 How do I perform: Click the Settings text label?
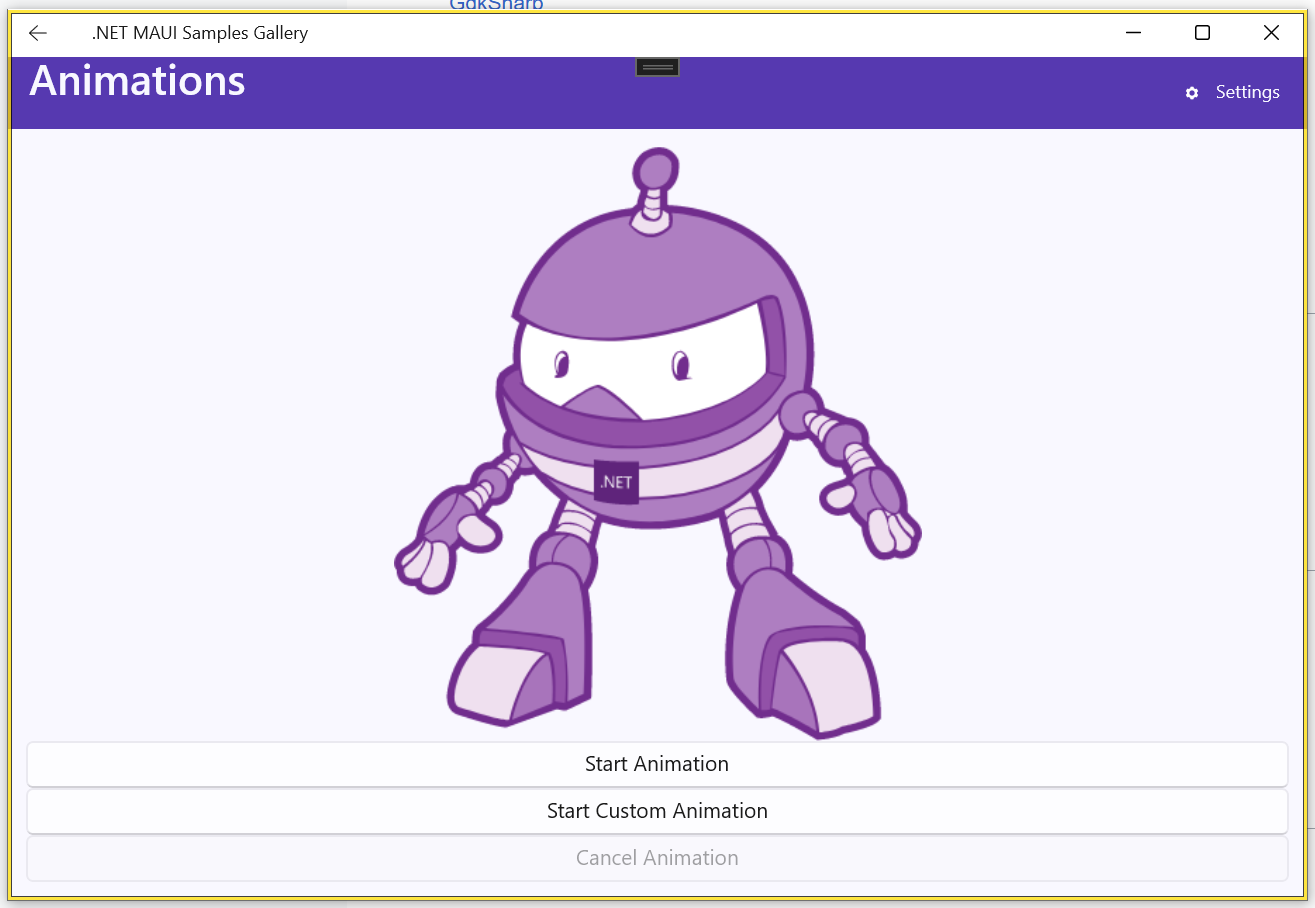click(1247, 92)
